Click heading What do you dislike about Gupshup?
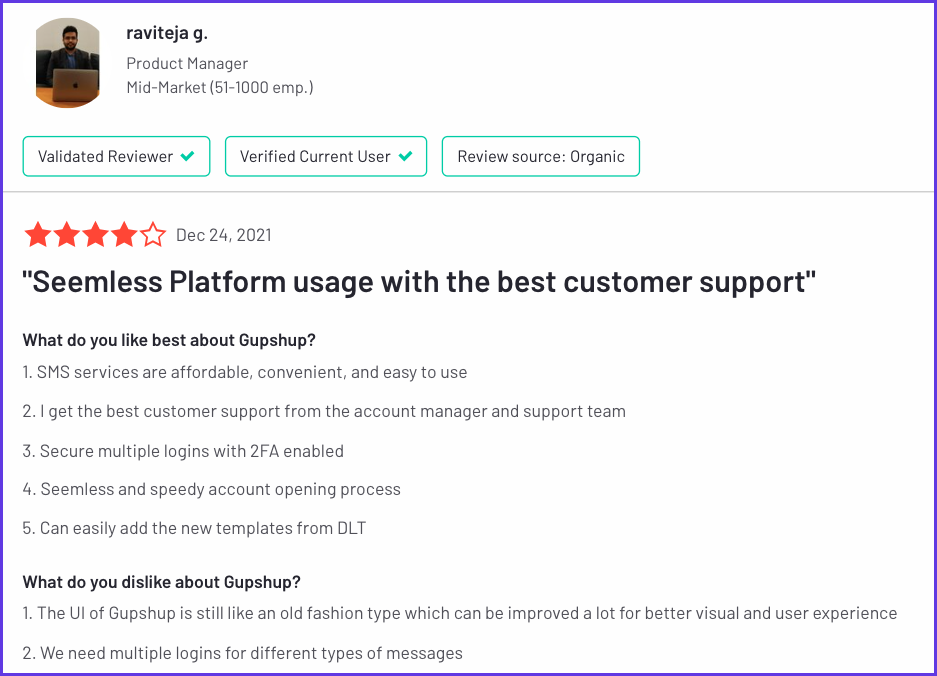 [161, 582]
